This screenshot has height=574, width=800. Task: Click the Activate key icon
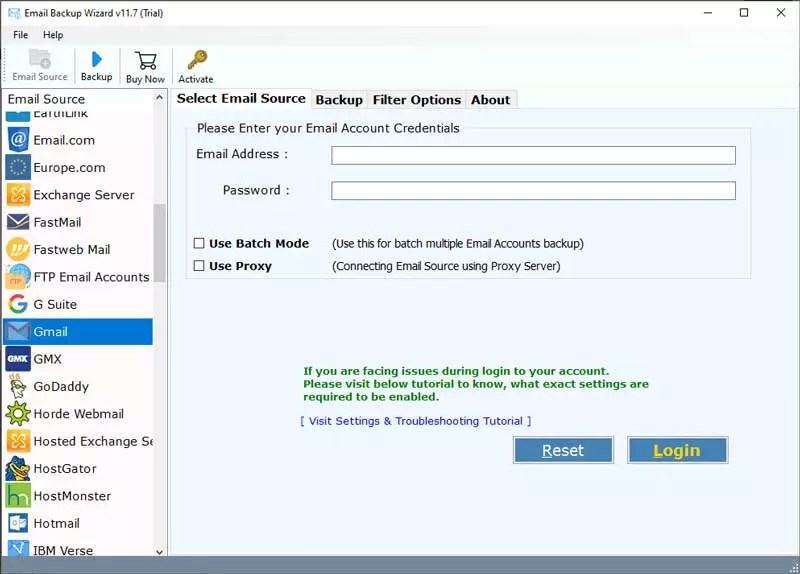pyautogui.click(x=197, y=60)
